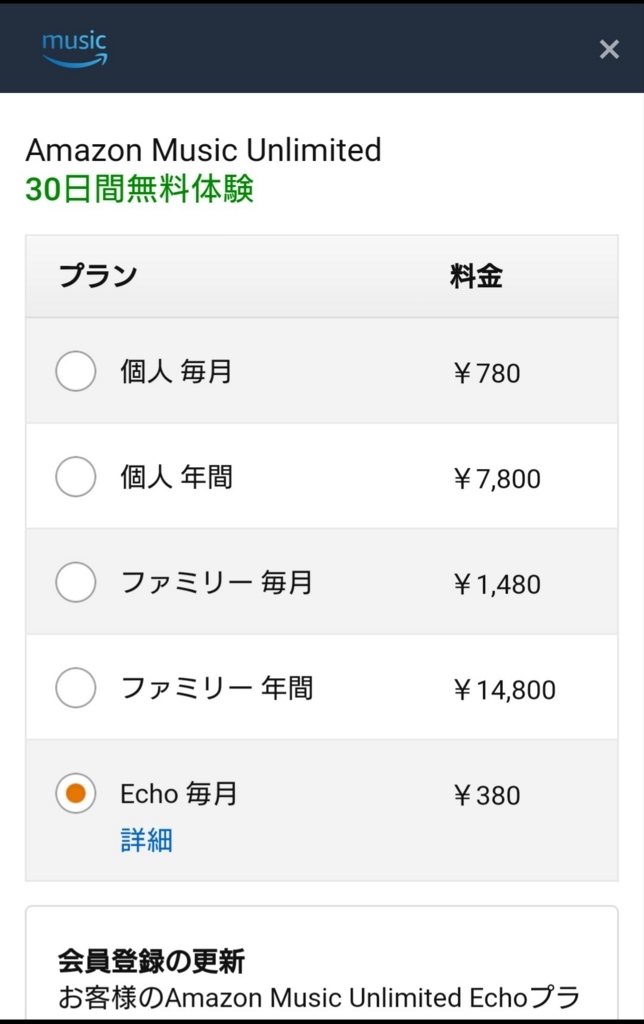This screenshot has width=644, height=1024.
Task: Click the ￥780 price for 個人 毎月
Action: tap(487, 373)
